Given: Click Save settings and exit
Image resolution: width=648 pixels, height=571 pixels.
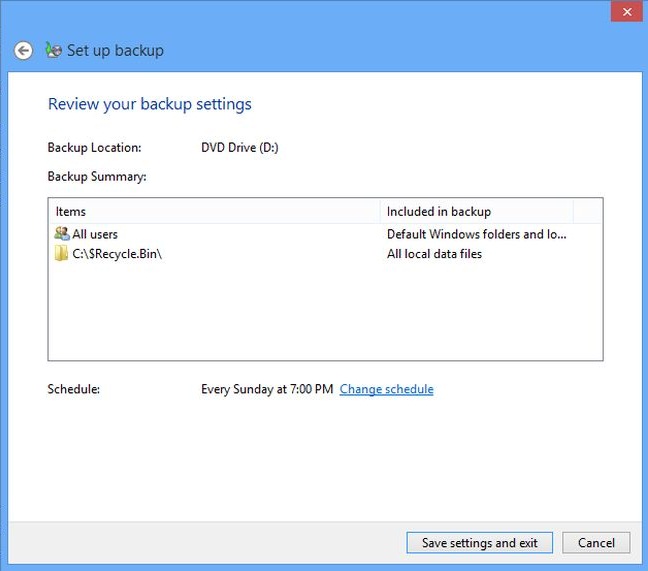Looking at the screenshot, I should pyautogui.click(x=479, y=542).
